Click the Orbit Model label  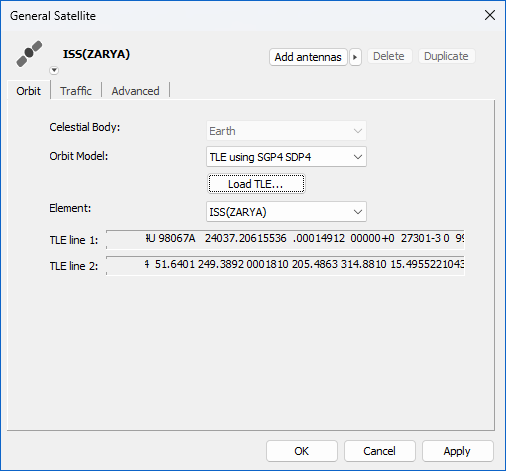tap(79, 156)
